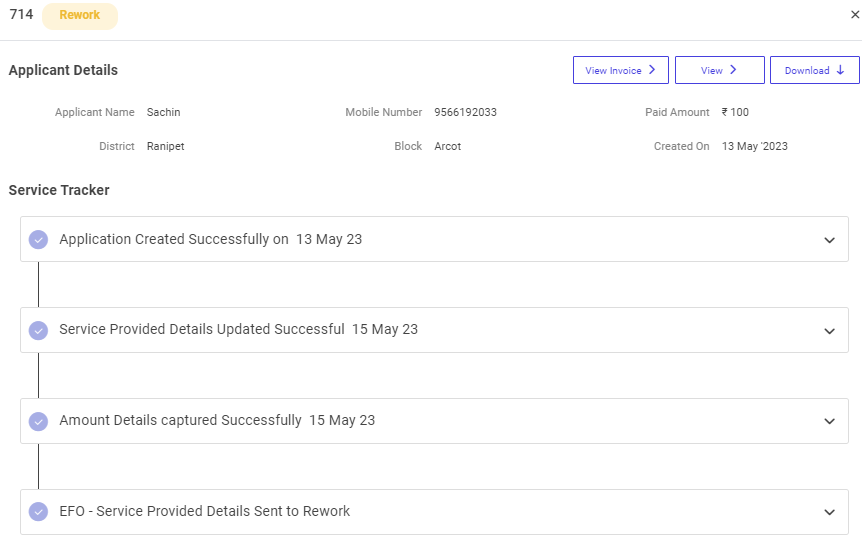Image resolution: width=862 pixels, height=540 pixels.
Task: Click the checkmark icon beside Application Created Successfully
Action: tap(38, 240)
